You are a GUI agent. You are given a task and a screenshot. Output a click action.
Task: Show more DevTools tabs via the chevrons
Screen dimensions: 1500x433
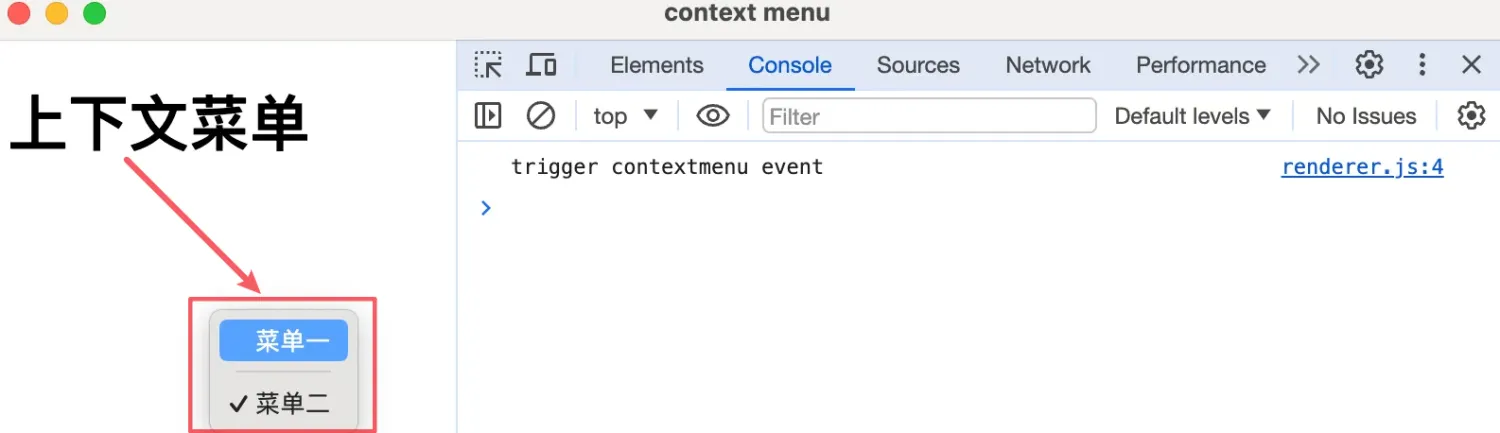(x=1308, y=65)
